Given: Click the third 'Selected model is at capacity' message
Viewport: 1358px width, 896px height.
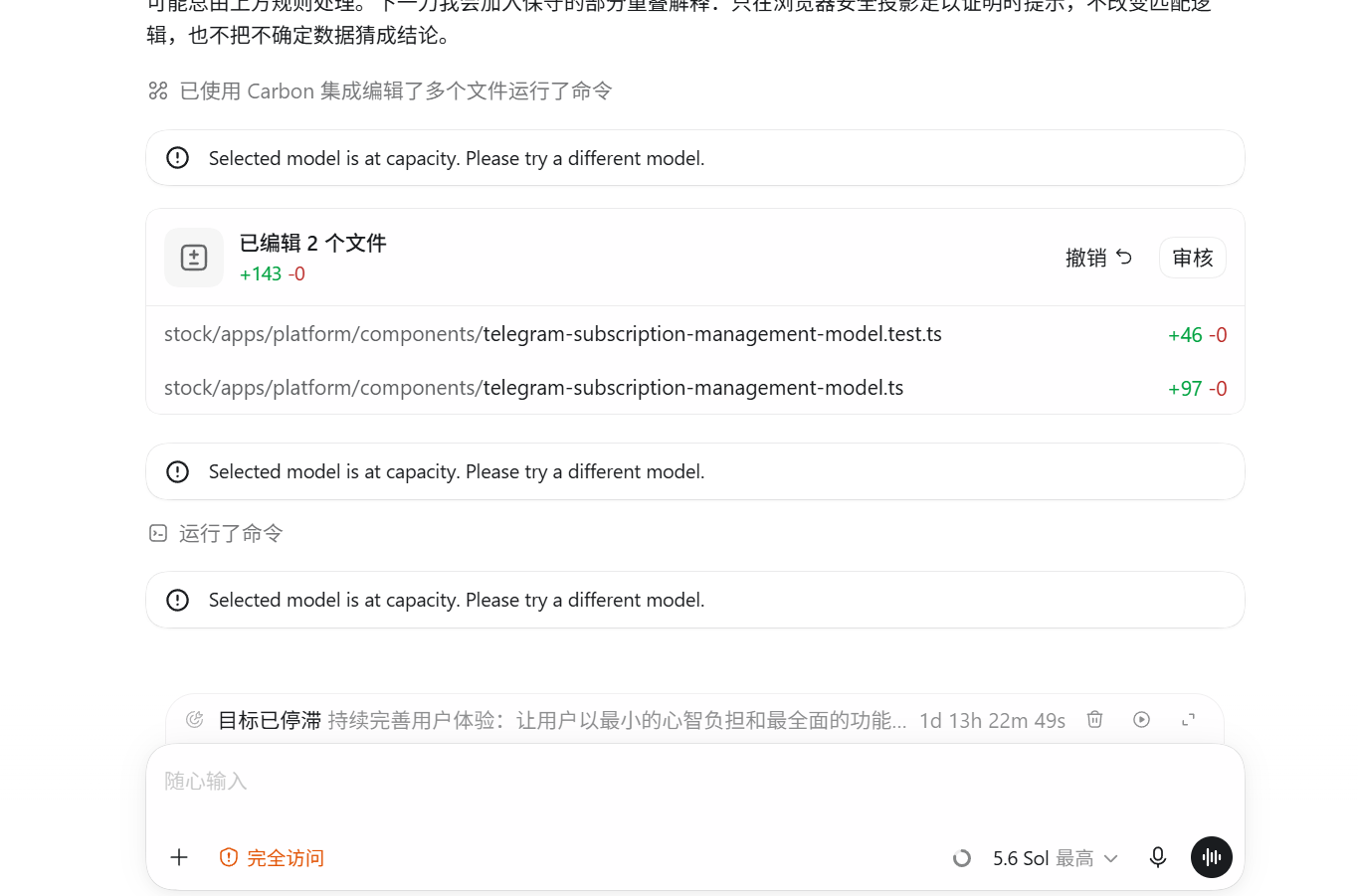Looking at the screenshot, I should click(695, 600).
